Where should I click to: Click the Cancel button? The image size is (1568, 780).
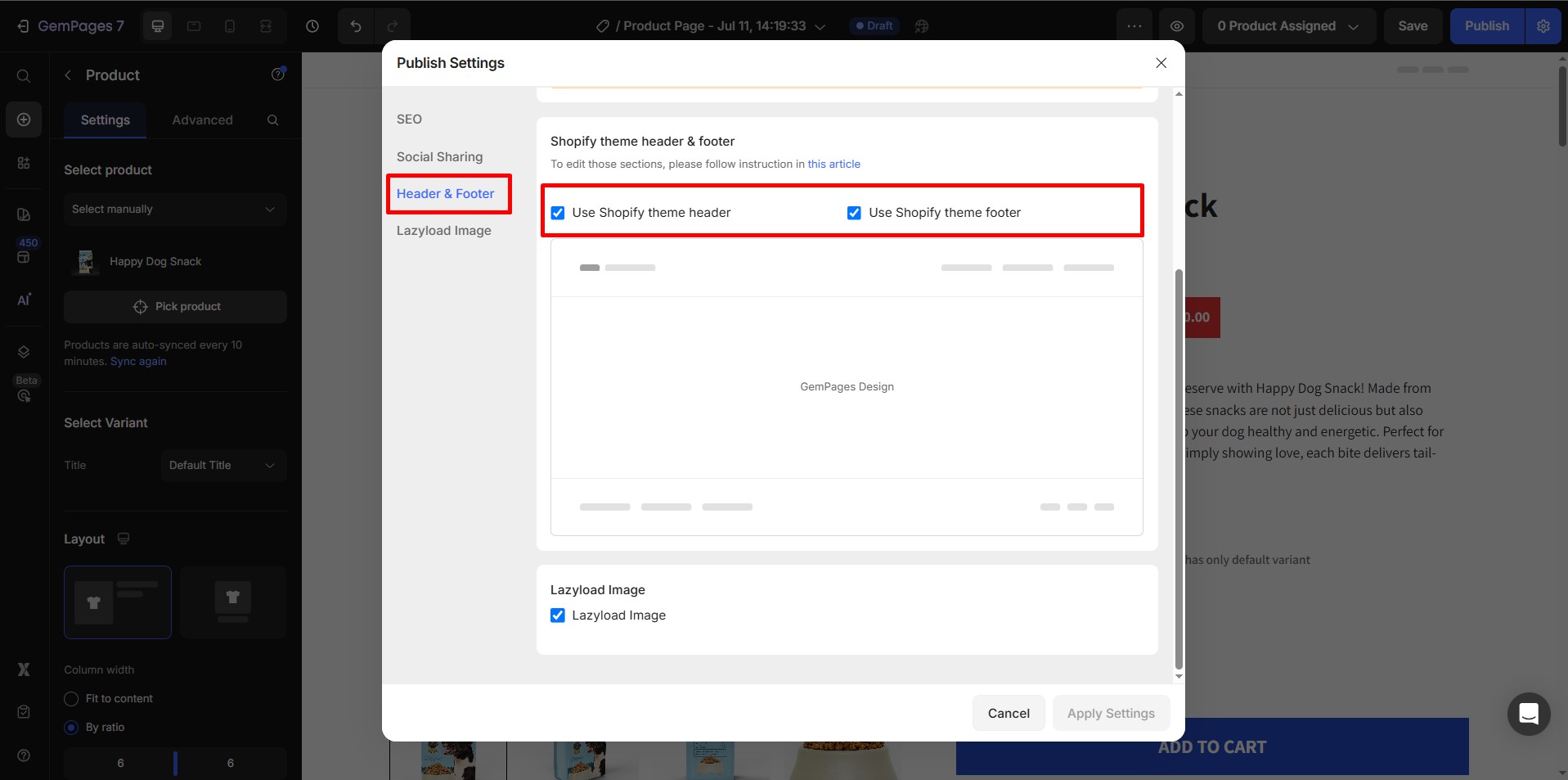(1008, 714)
